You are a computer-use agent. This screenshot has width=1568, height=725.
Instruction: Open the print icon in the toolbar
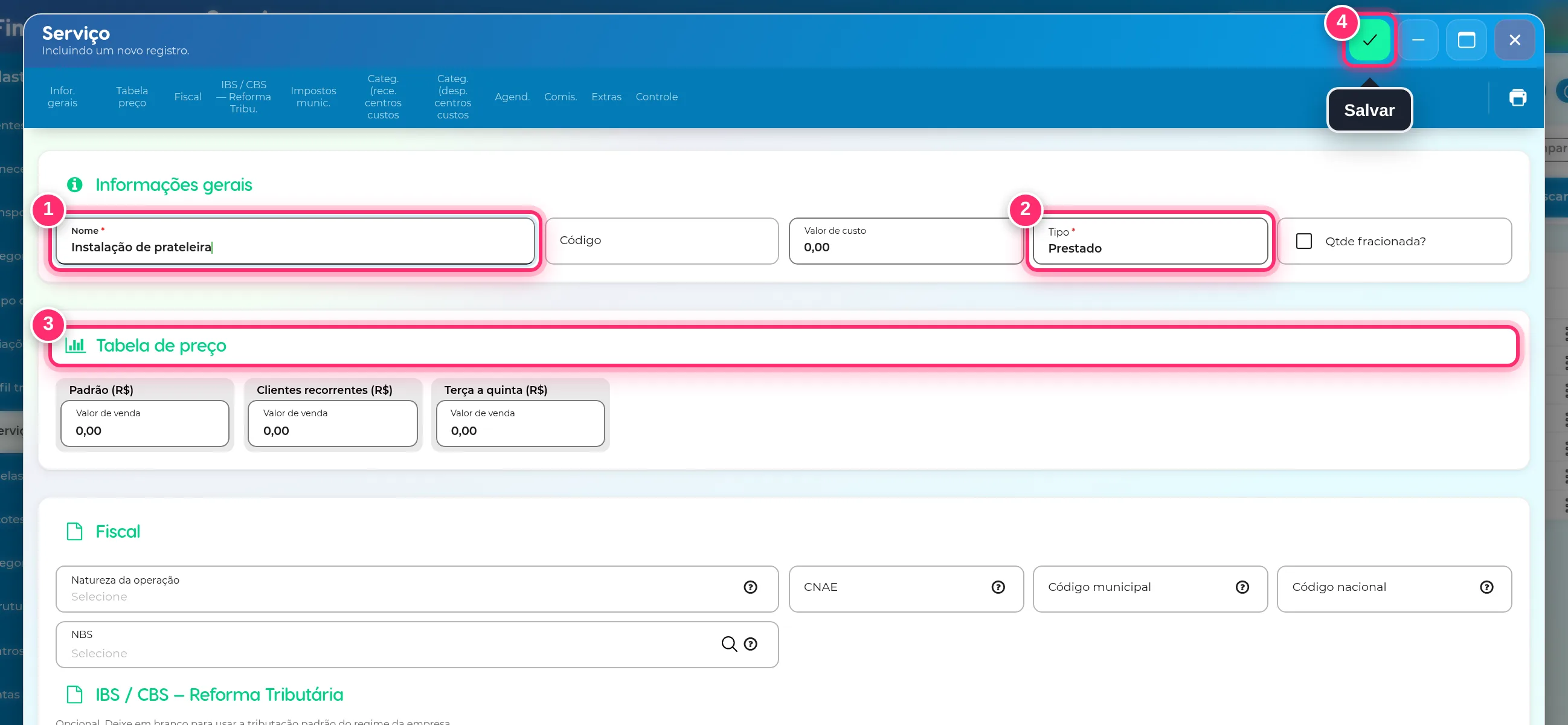[1518, 97]
